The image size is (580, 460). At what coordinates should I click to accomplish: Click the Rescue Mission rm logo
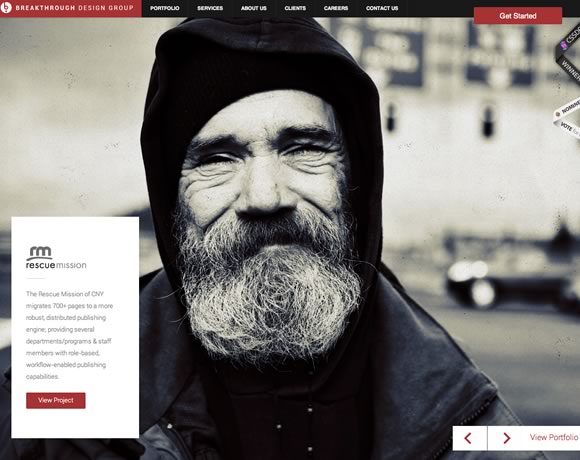coord(40,253)
